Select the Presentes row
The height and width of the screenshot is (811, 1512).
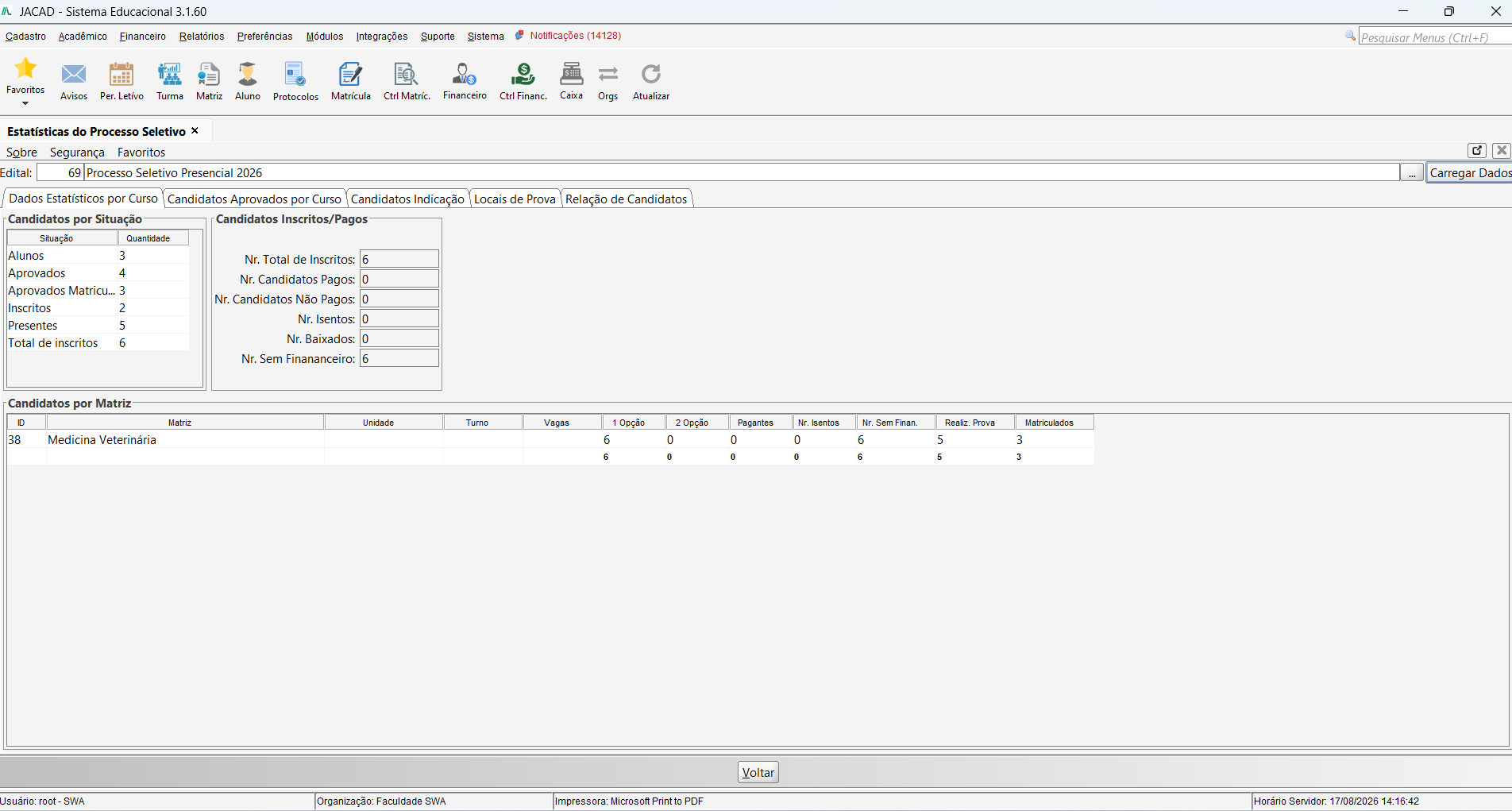98,326
